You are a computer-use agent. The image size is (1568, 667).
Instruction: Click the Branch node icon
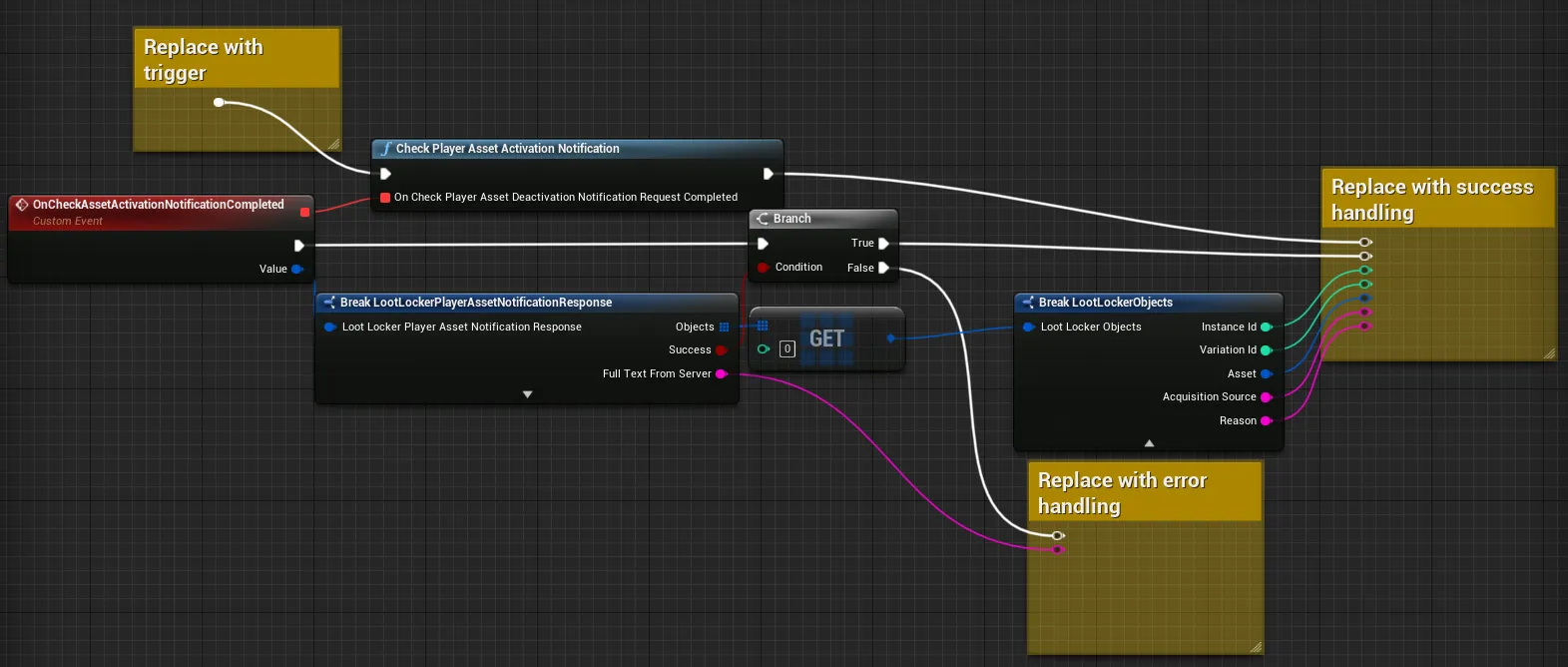coord(763,219)
